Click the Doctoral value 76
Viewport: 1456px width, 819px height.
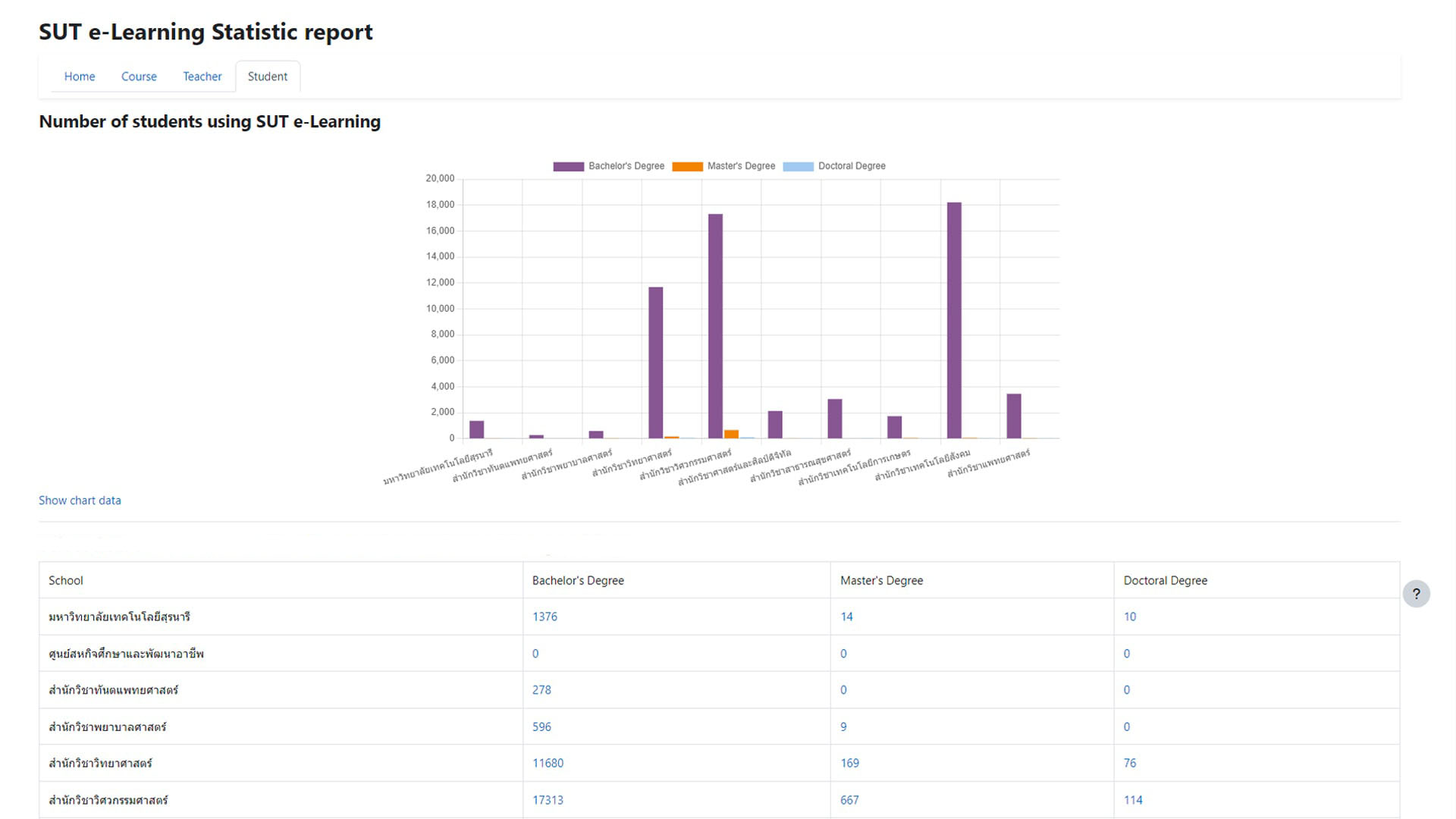pos(1130,763)
